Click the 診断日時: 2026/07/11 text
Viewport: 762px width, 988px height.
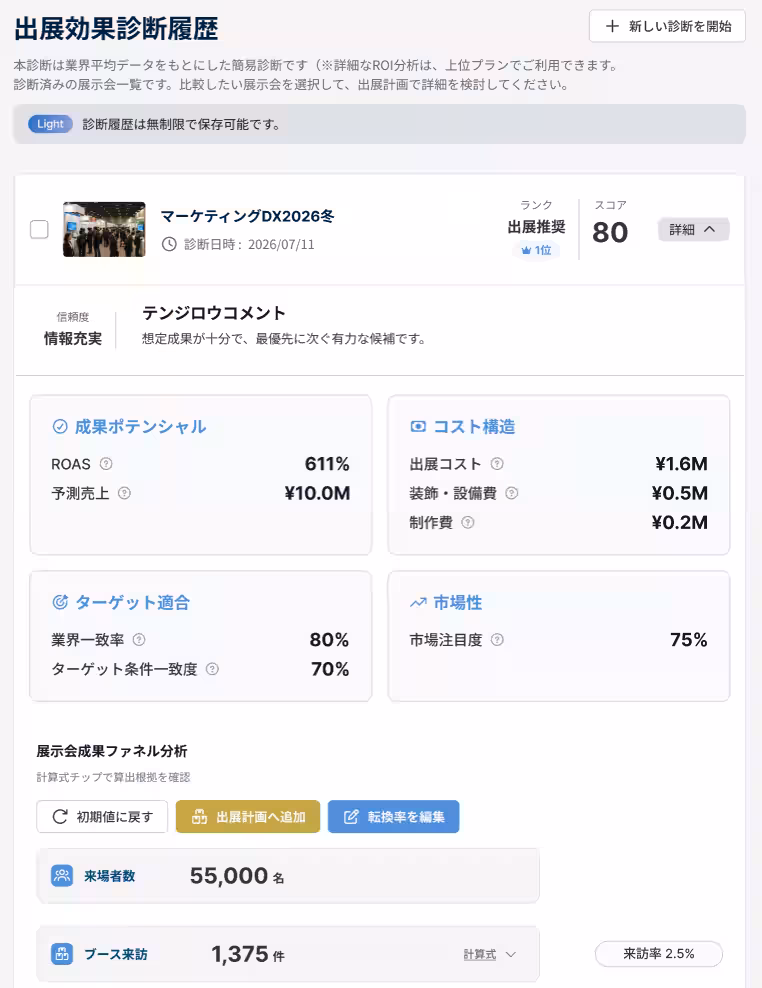pos(249,244)
